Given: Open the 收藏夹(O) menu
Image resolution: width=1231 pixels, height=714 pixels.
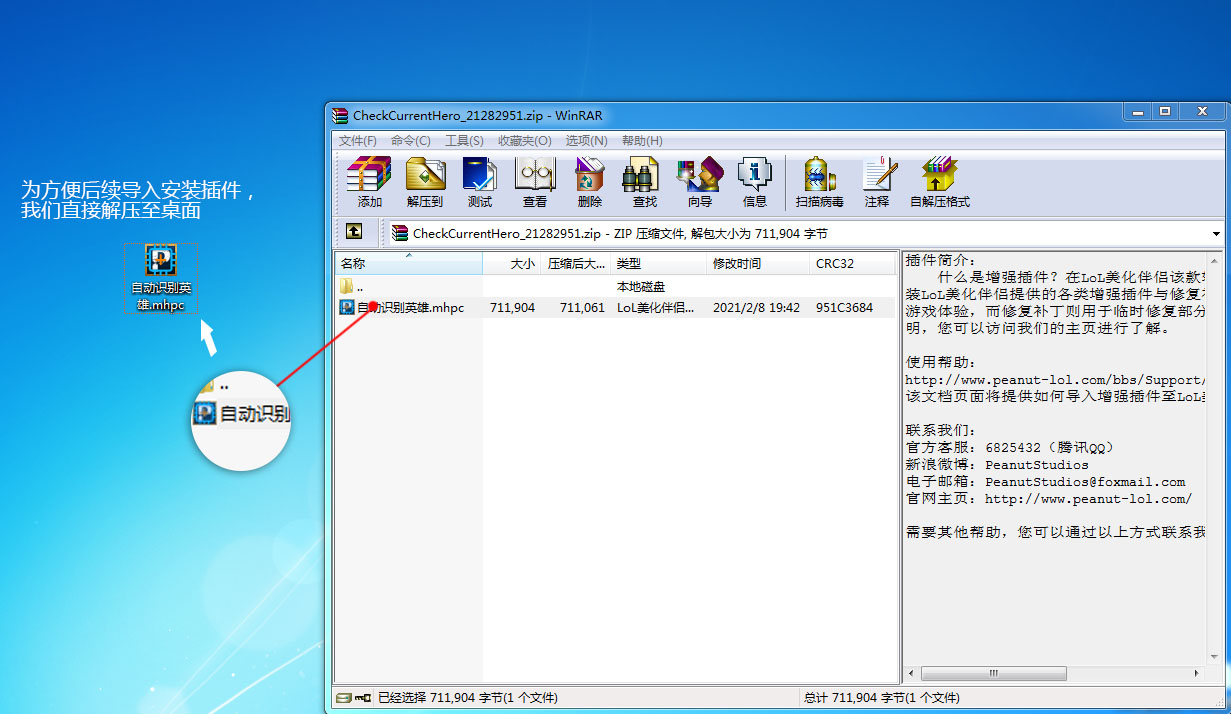Looking at the screenshot, I should [524, 141].
